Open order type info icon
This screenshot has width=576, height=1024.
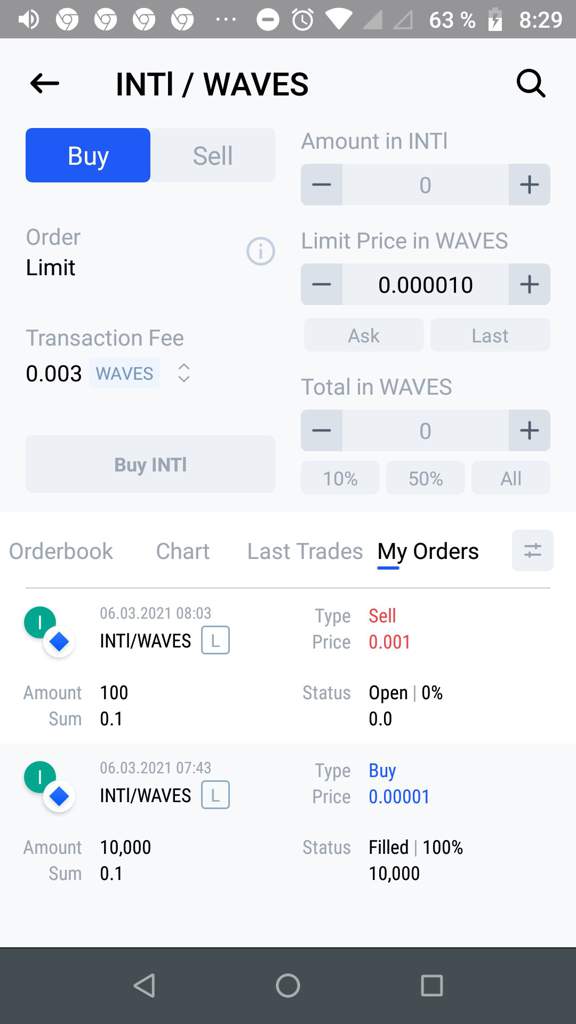pyautogui.click(x=261, y=251)
